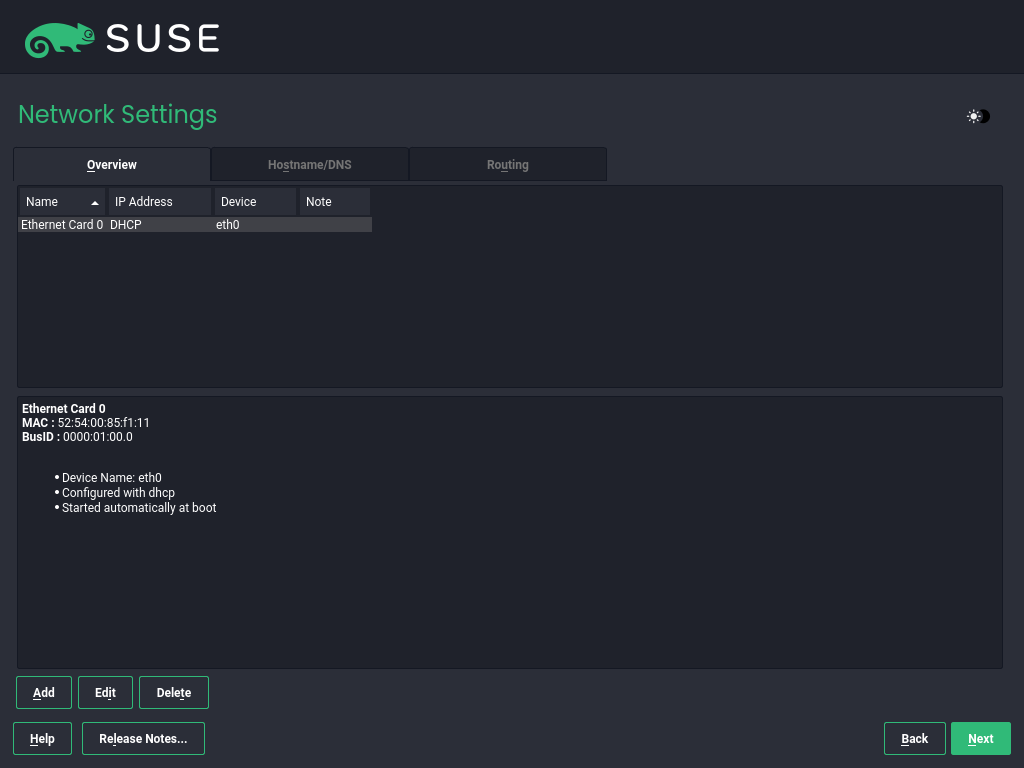Edit the selected network card
The height and width of the screenshot is (768, 1024).
click(x=105, y=692)
